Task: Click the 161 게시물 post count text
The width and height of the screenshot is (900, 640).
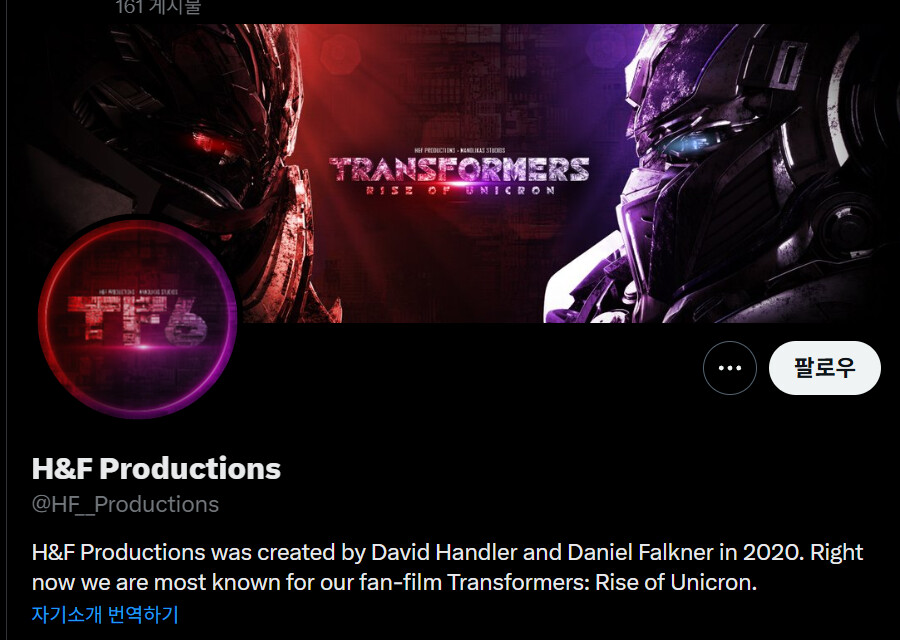Action: coord(158,7)
